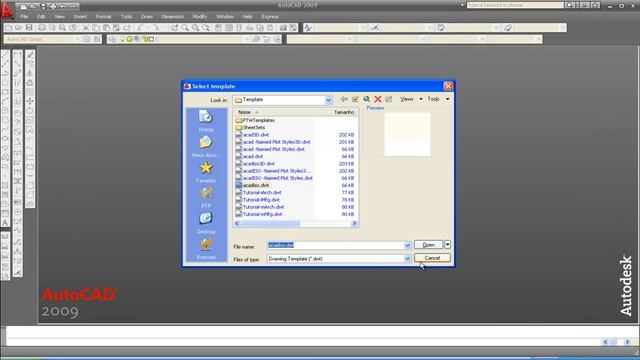This screenshot has width=640, height=360.
Task: Select Tutorial-iArch.dwt file
Action: click(x=258, y=193)
